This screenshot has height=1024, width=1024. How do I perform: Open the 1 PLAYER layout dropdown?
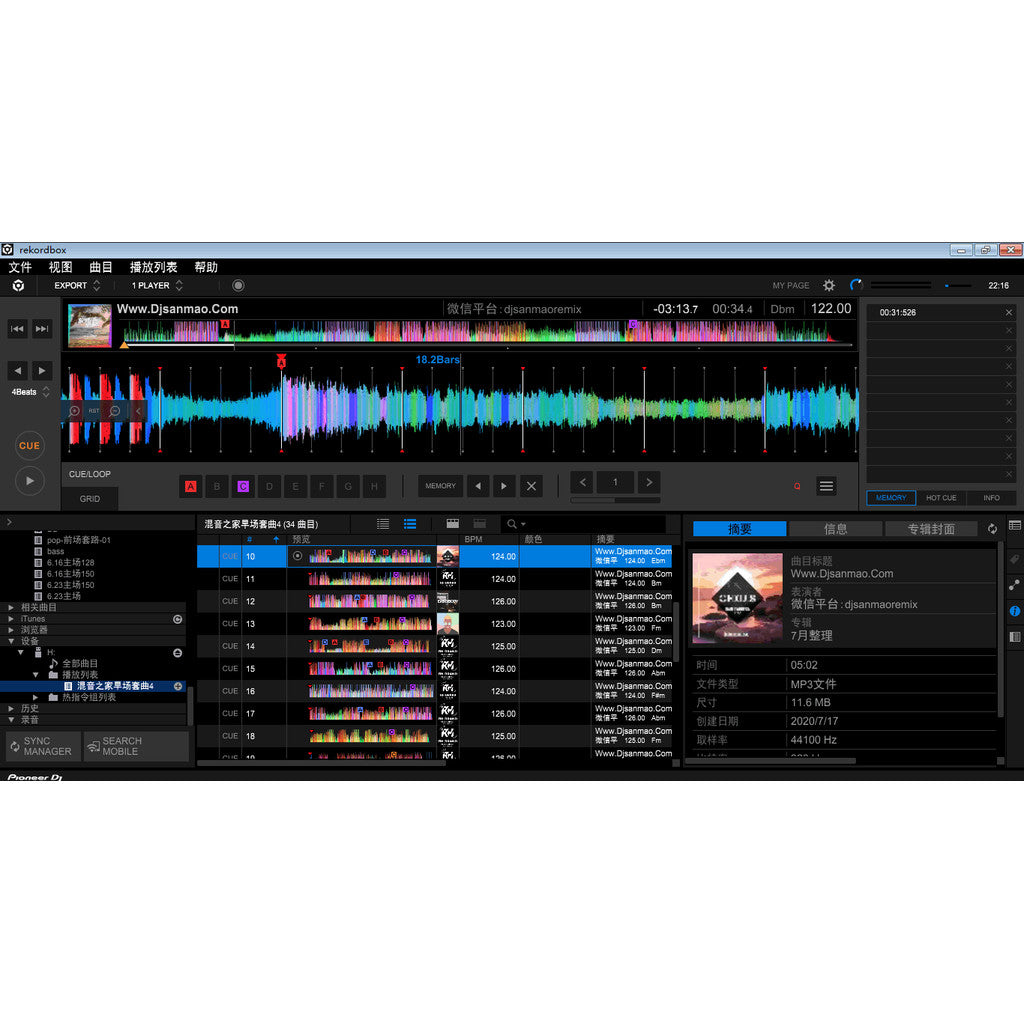pyautogui.click(x=157, y=285)
